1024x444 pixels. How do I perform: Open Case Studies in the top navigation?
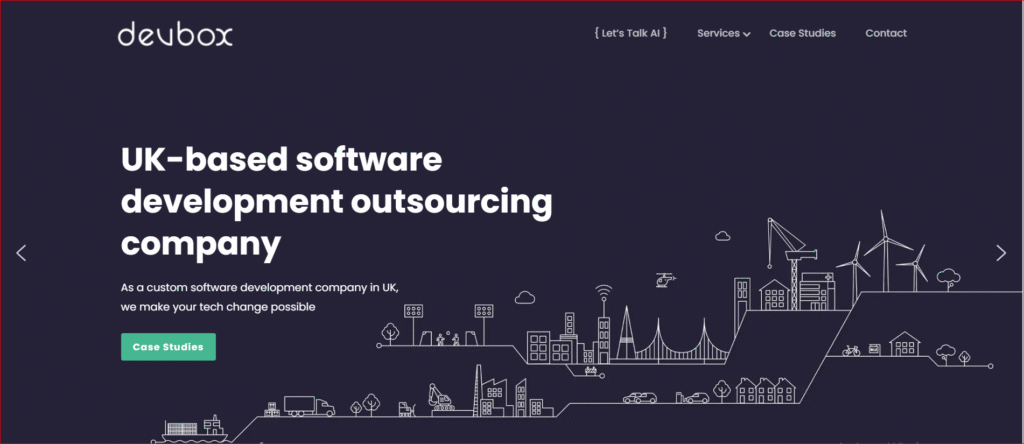(802, 33)
